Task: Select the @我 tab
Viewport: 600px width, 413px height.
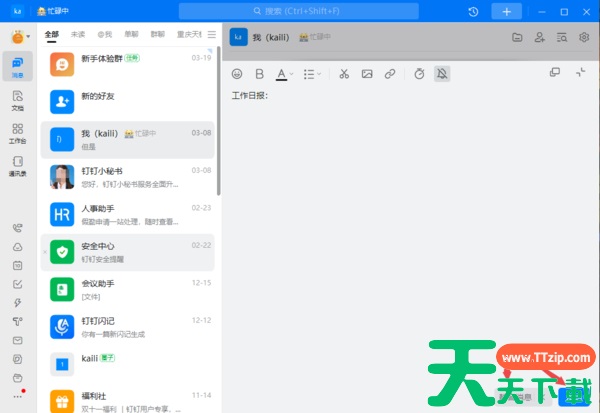Action: click(x=104, y=34)
